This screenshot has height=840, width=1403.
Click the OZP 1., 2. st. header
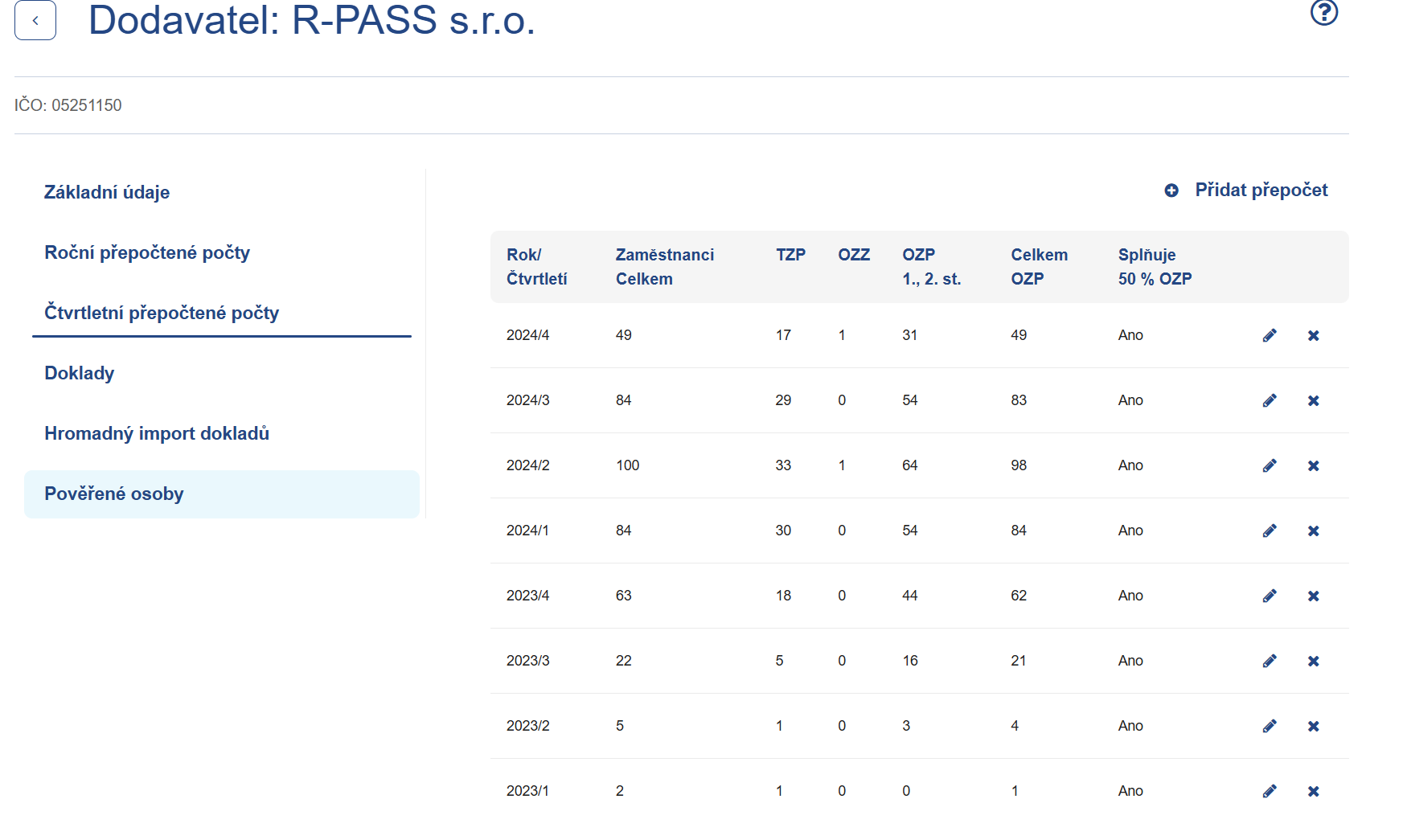pyautogui.click(x=931, y=267)
